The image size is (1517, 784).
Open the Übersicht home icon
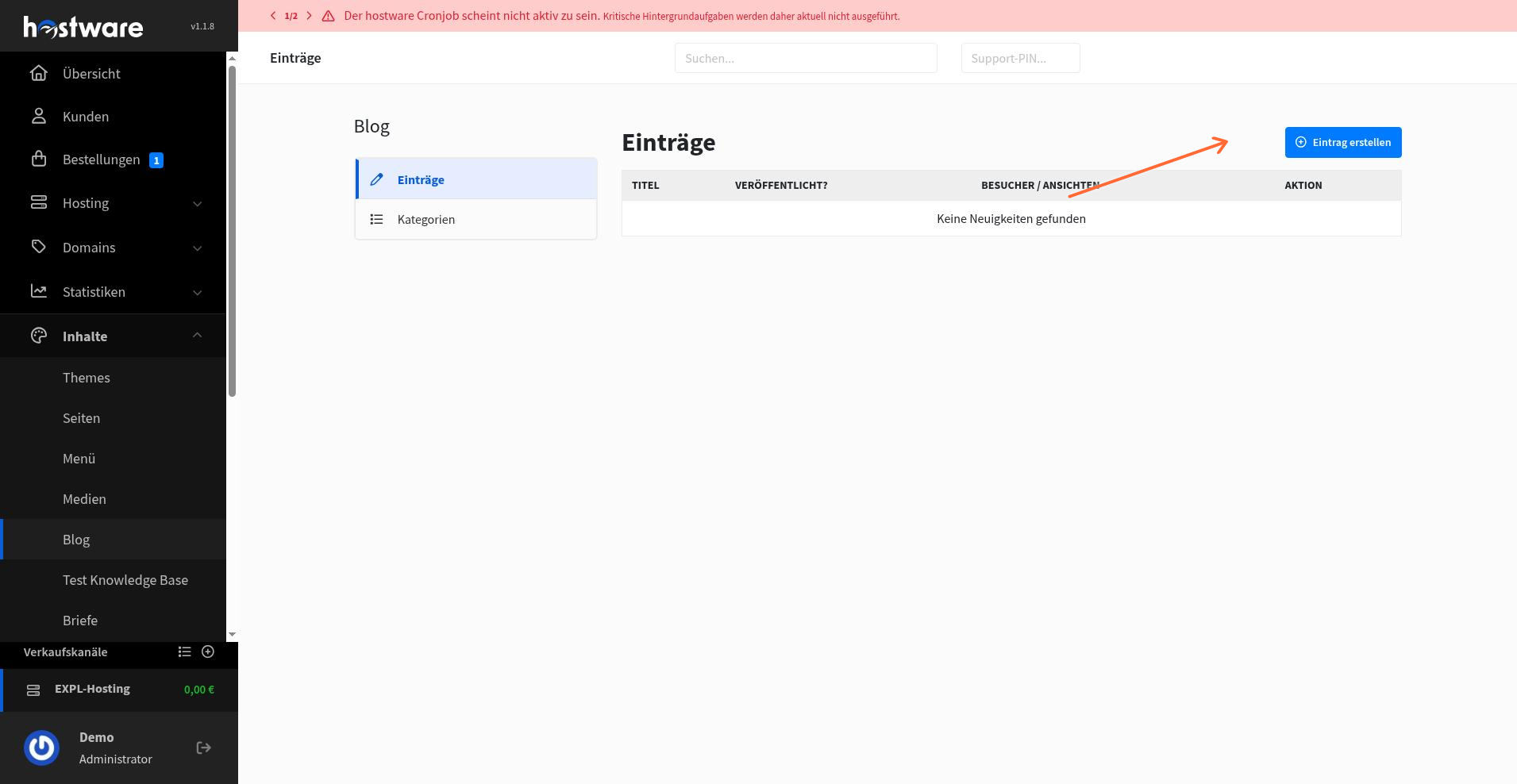click(38, 73)
